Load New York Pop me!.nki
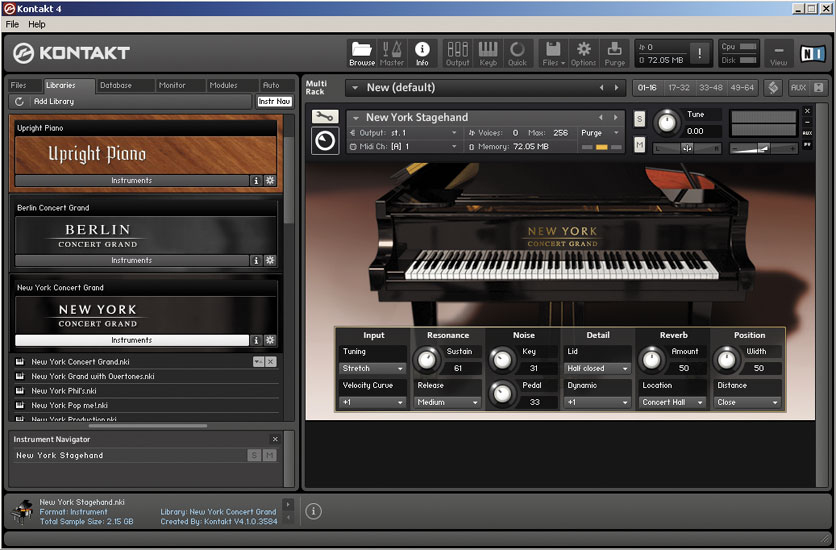836x550 pixels. click(144, 405)
